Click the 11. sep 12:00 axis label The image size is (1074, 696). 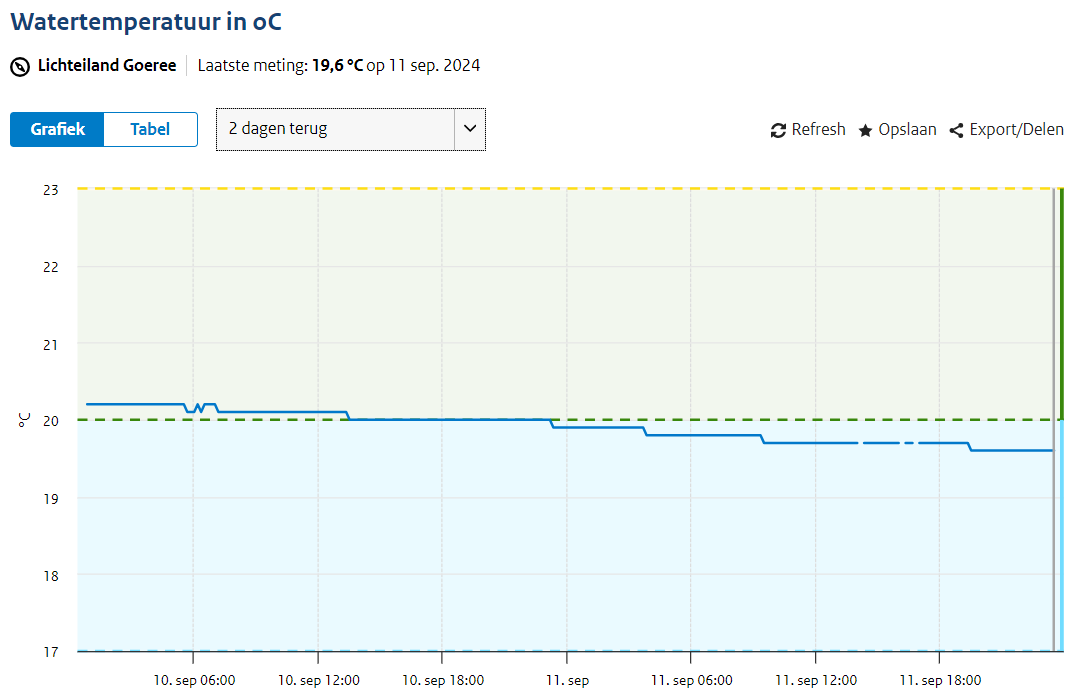[x=815, y=680]
